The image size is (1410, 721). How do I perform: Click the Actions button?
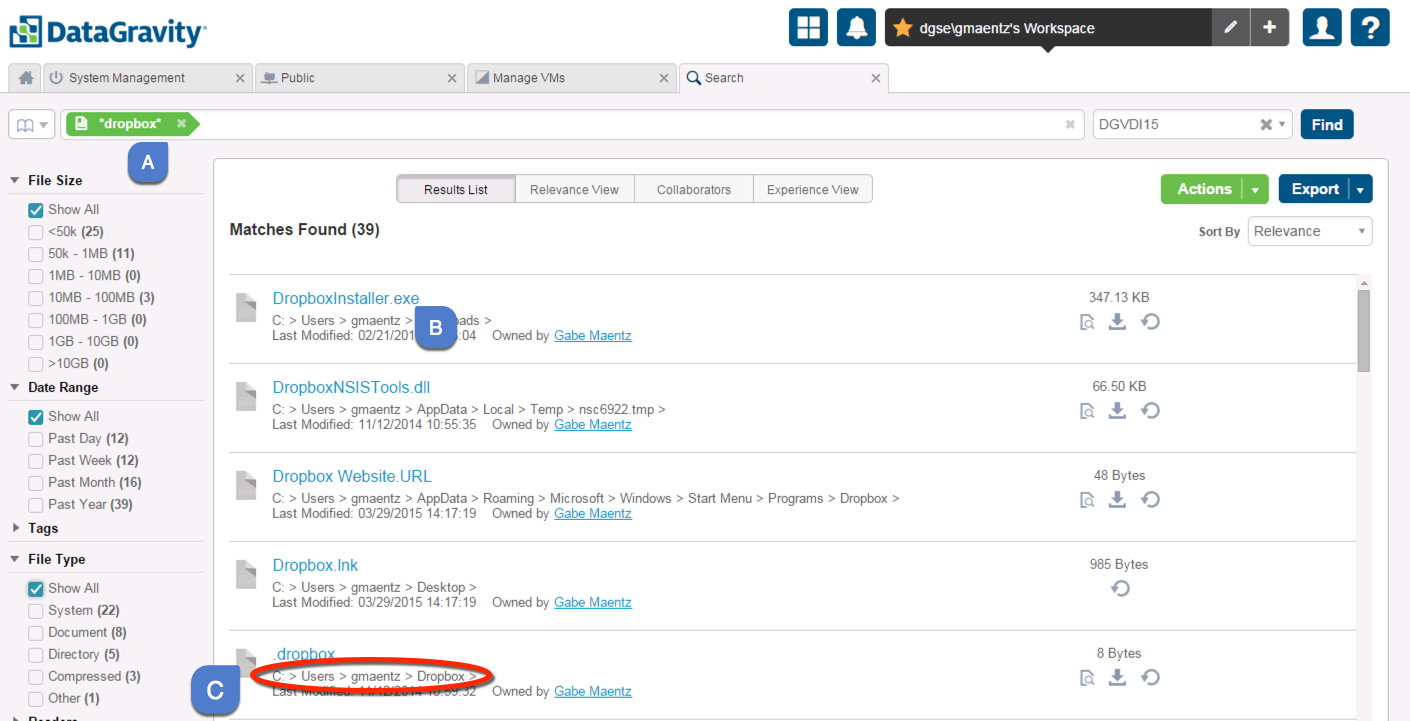pos(1203,189)
